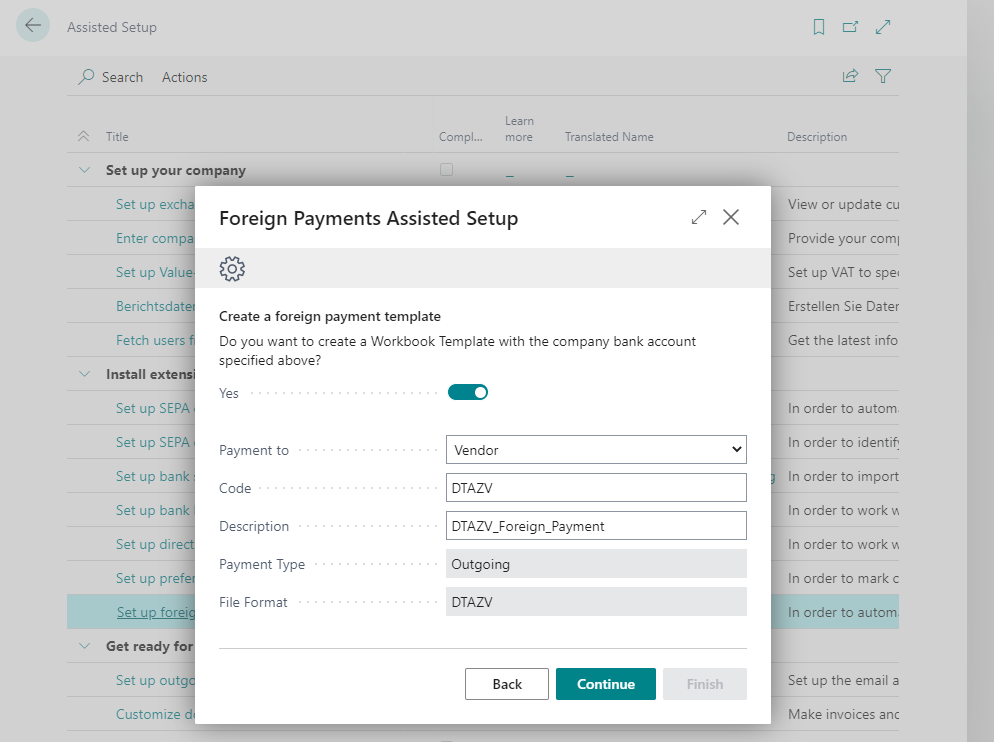Check the Completed checkbox for Set up your company

click(x=446, y=170)
